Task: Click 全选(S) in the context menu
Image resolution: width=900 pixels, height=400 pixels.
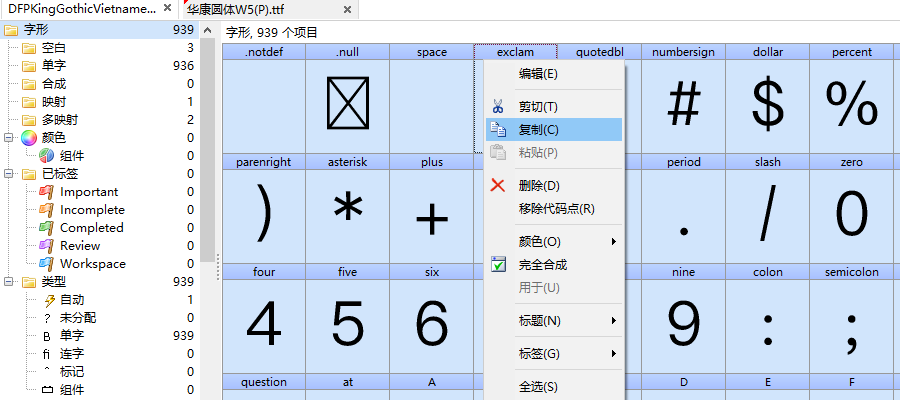Action: pos(538,387)
